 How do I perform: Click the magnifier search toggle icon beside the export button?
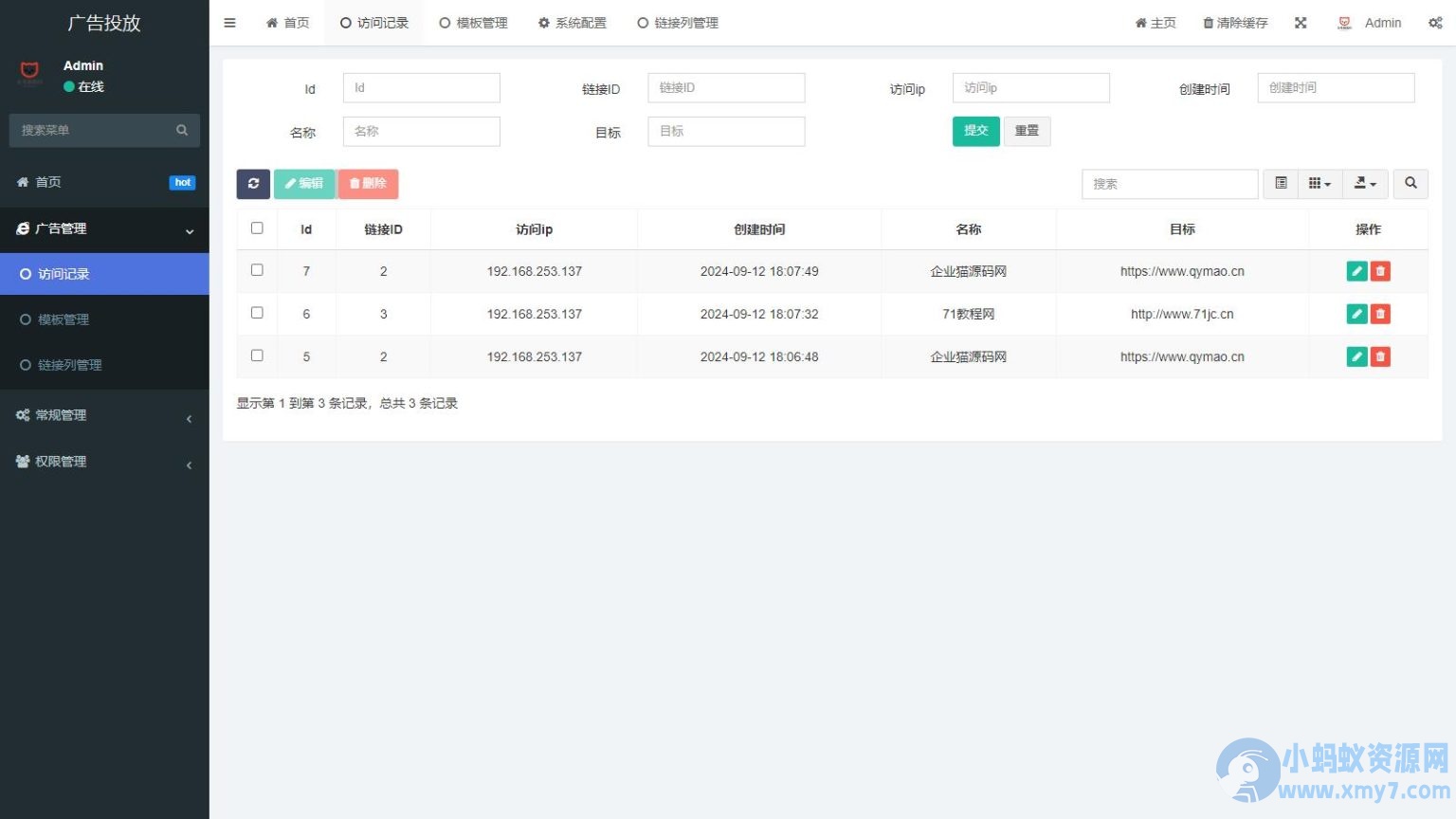(1410, 184)
